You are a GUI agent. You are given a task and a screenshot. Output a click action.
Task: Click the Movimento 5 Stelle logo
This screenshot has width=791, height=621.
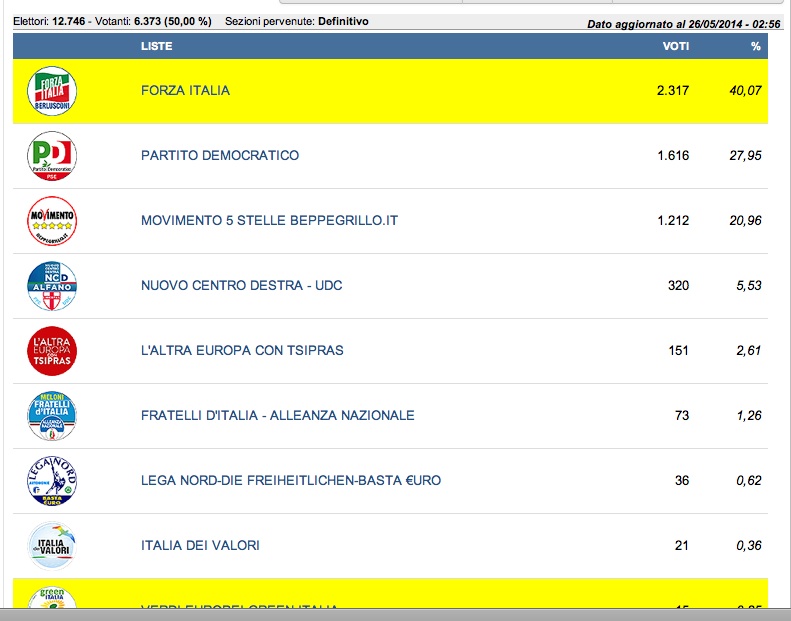point(52,221)
